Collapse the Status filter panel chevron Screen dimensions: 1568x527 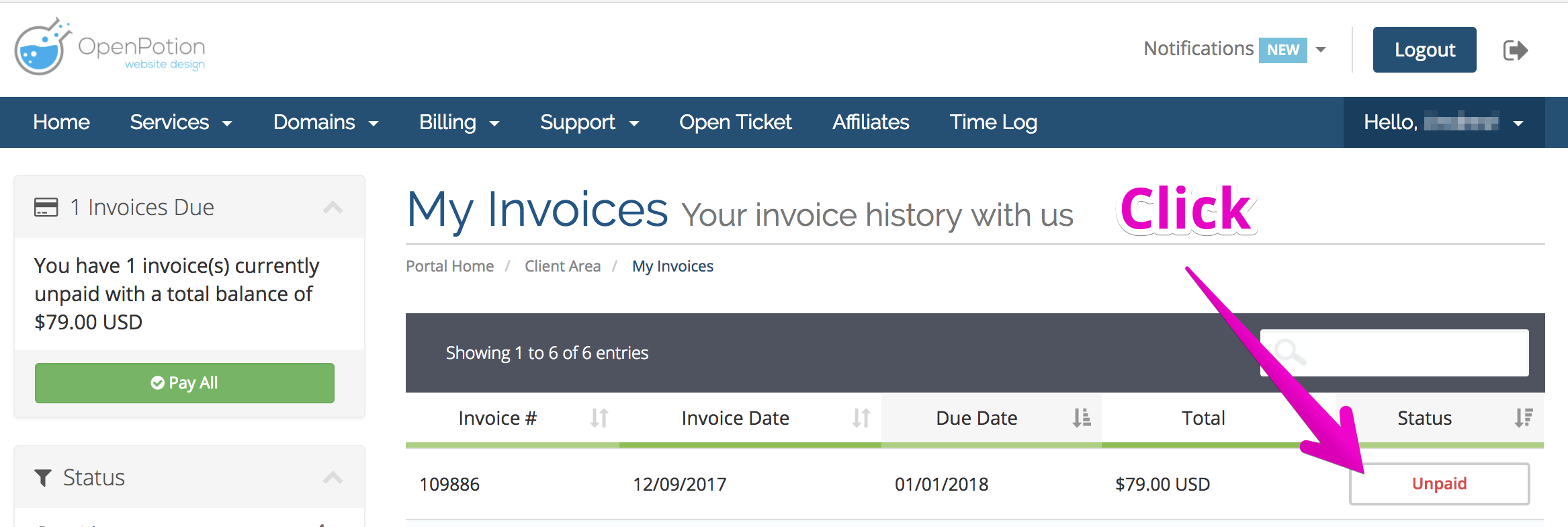333,478
